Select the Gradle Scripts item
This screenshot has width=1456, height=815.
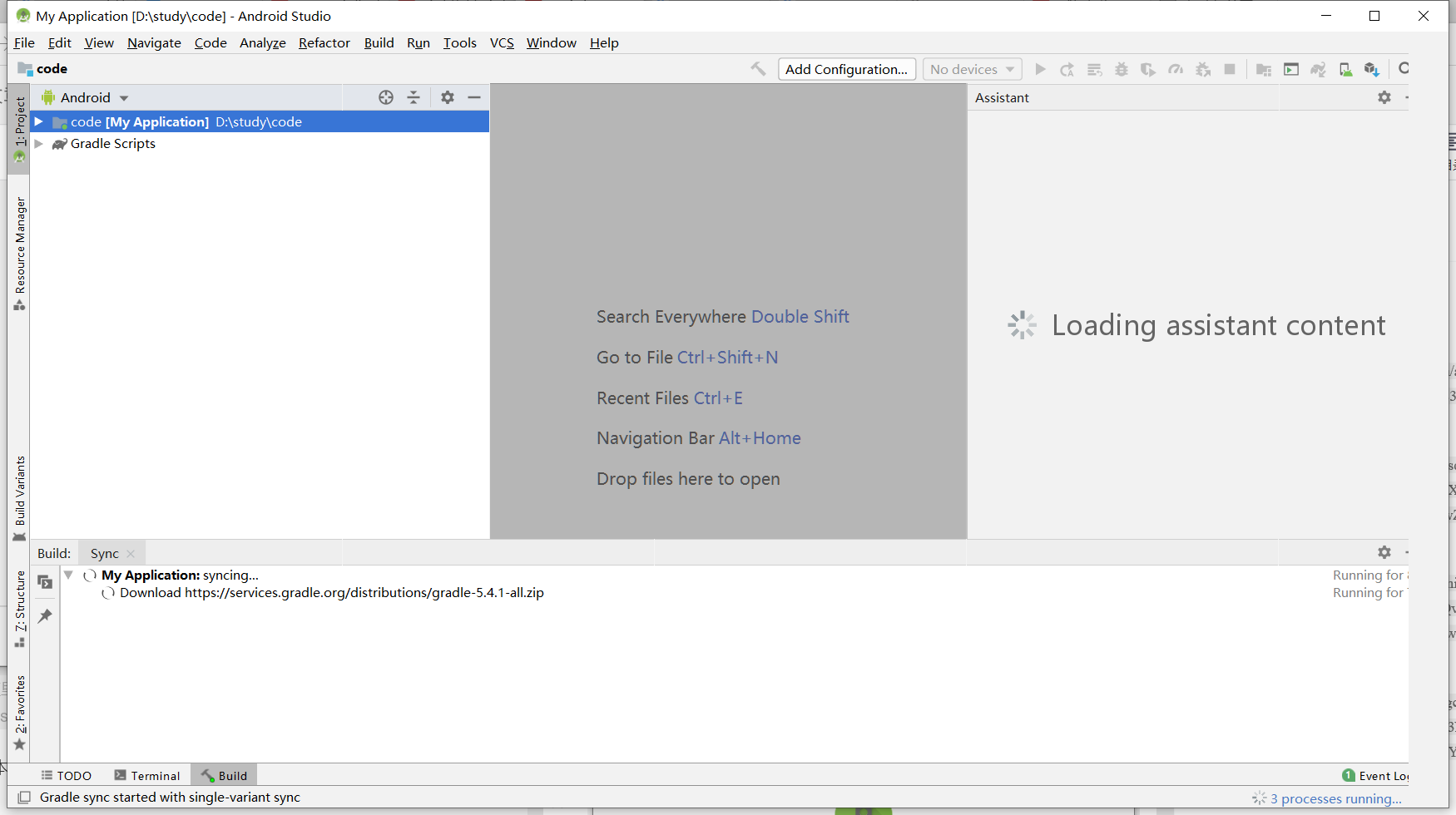[112, 143]
